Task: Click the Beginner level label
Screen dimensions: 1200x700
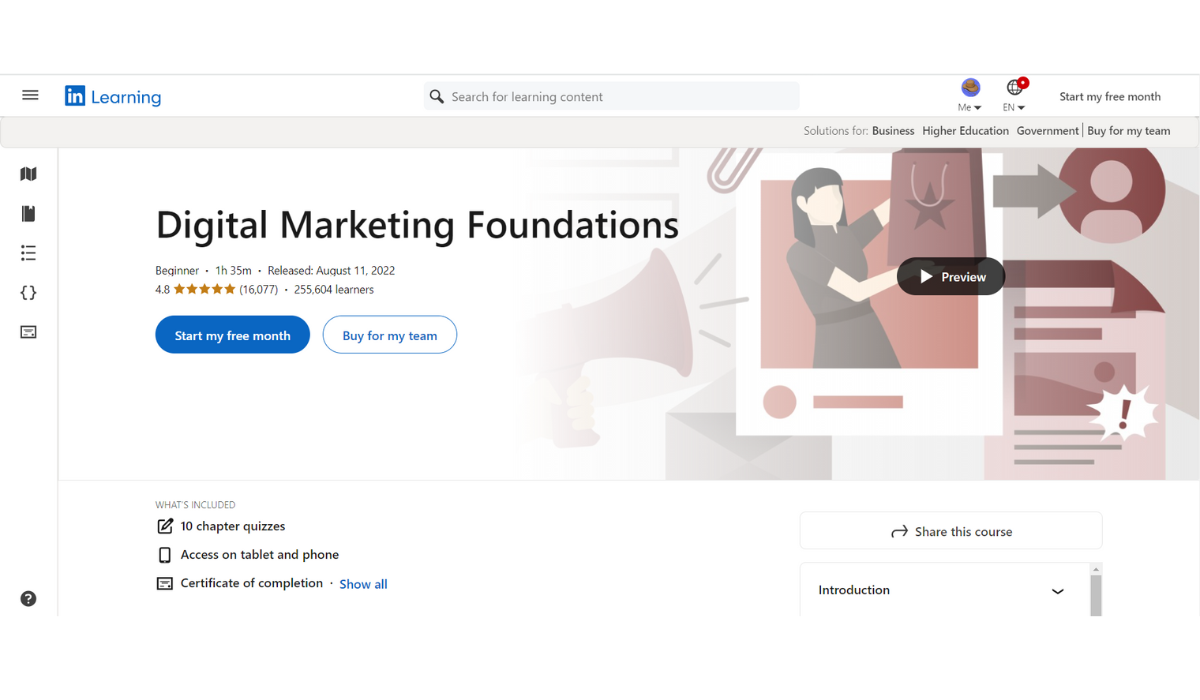Action: click(177, 271)
